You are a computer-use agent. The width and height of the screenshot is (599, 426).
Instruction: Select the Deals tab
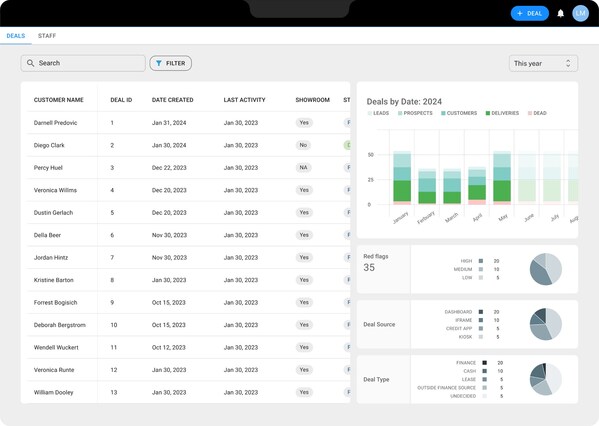(16, 36)
